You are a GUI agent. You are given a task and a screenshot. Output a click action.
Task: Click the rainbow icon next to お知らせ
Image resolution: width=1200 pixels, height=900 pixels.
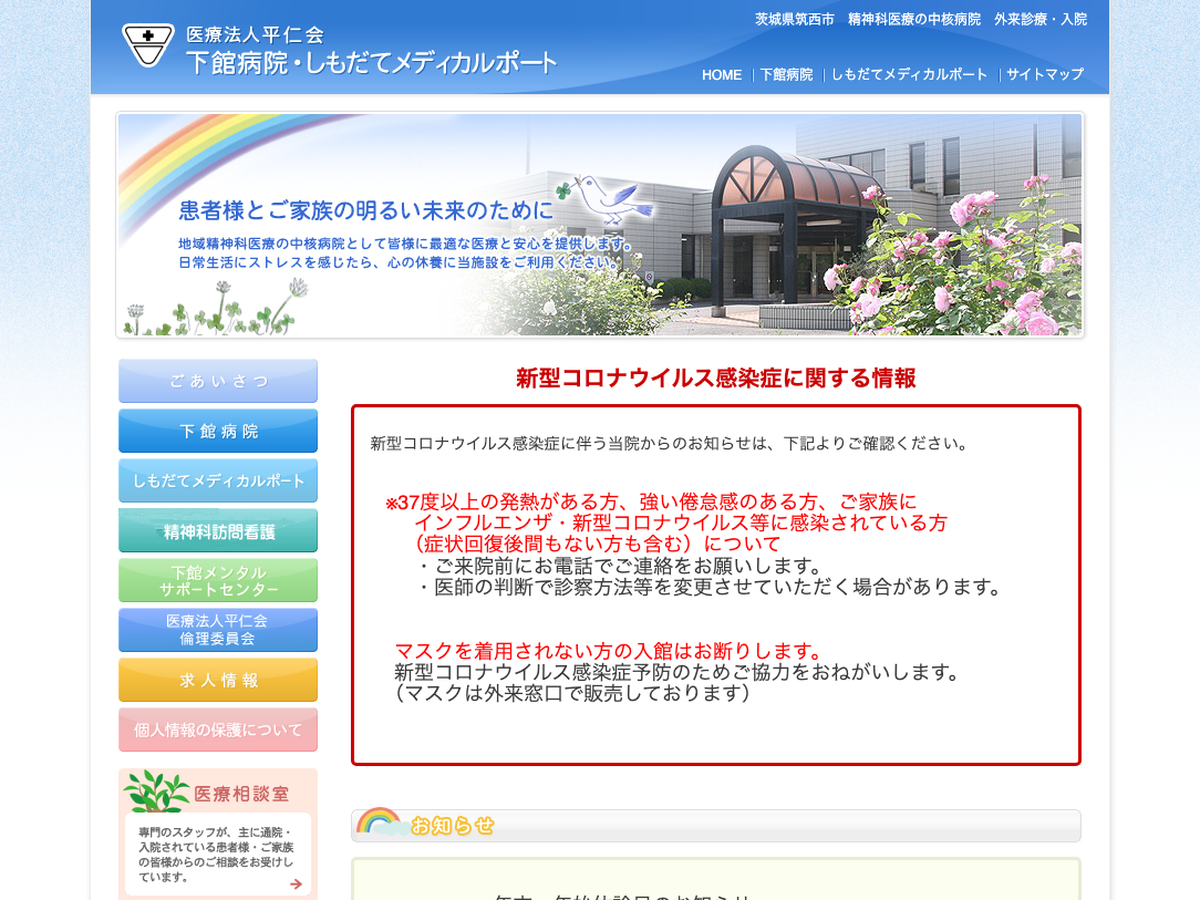[x=378, y=822]
